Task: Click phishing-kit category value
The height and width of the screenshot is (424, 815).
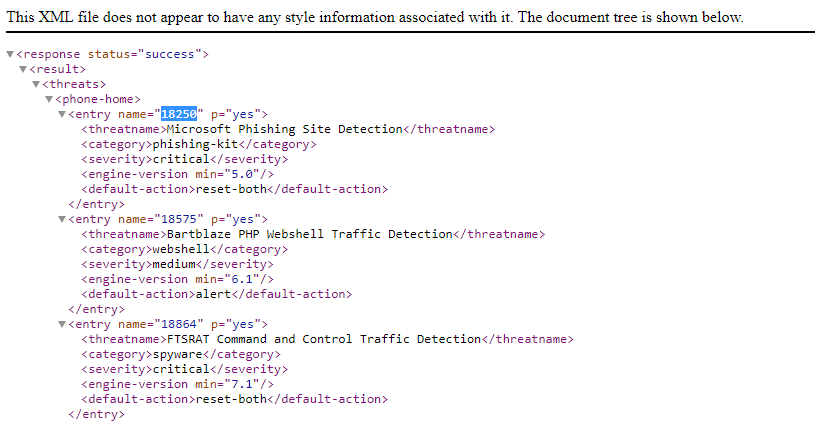Action: [x=195, y=144]
